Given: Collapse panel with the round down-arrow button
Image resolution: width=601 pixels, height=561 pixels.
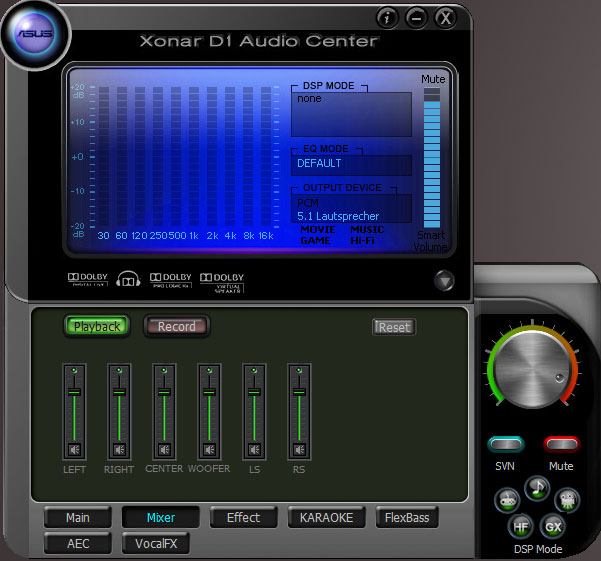Looking at the screenshot, I should click(x=444, y=281).
